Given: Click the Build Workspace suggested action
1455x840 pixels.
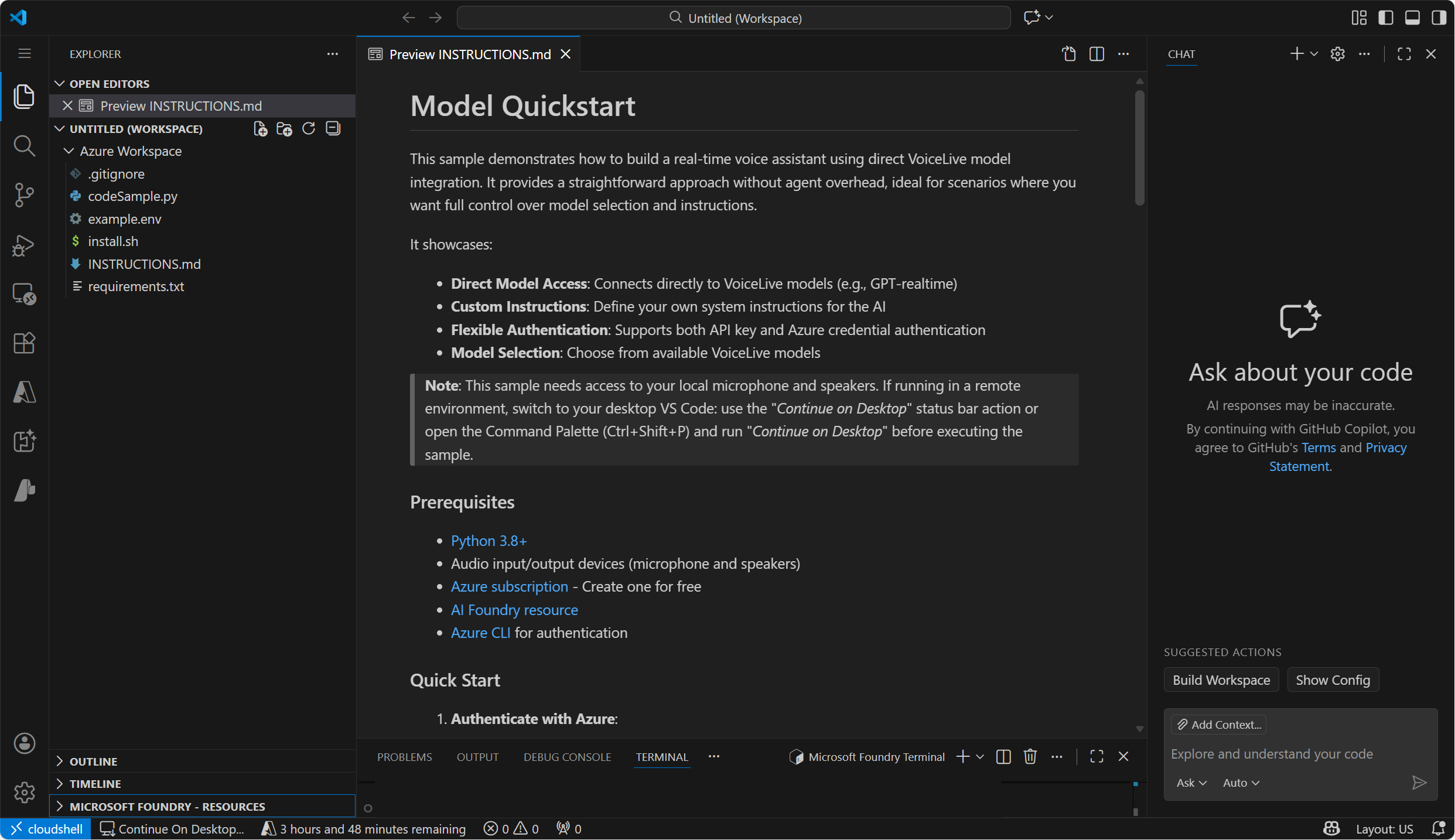Looking at the screenshot, I should pyautogui.click(x=1221, y=679).
